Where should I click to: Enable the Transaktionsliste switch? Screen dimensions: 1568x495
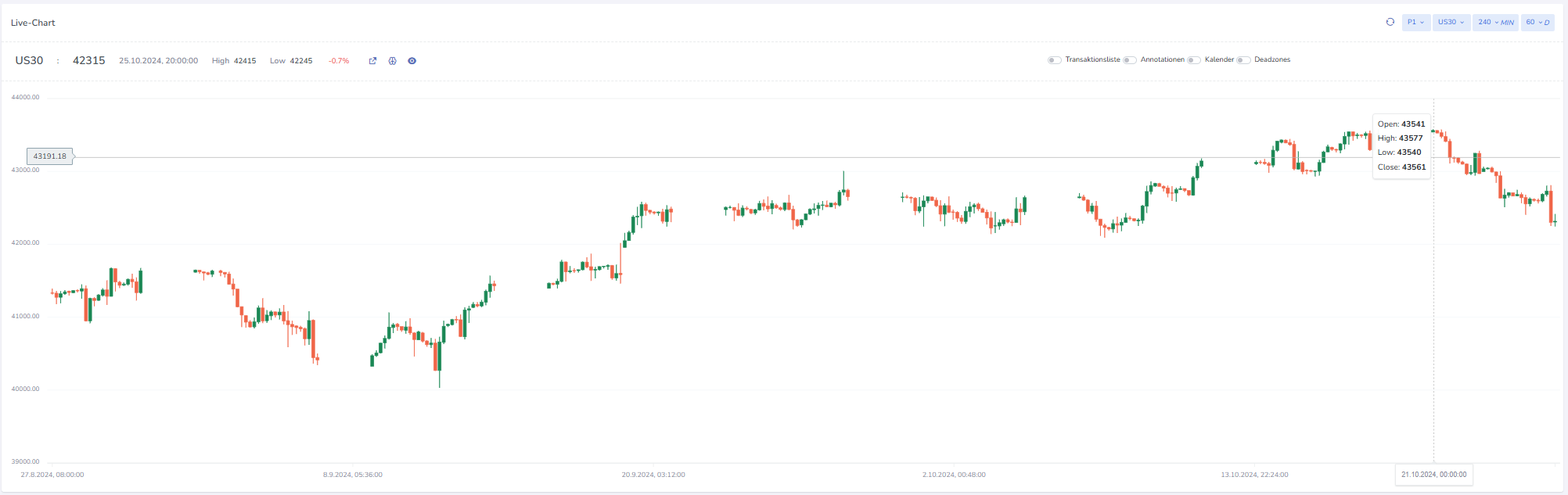[x=1055, y=60]
